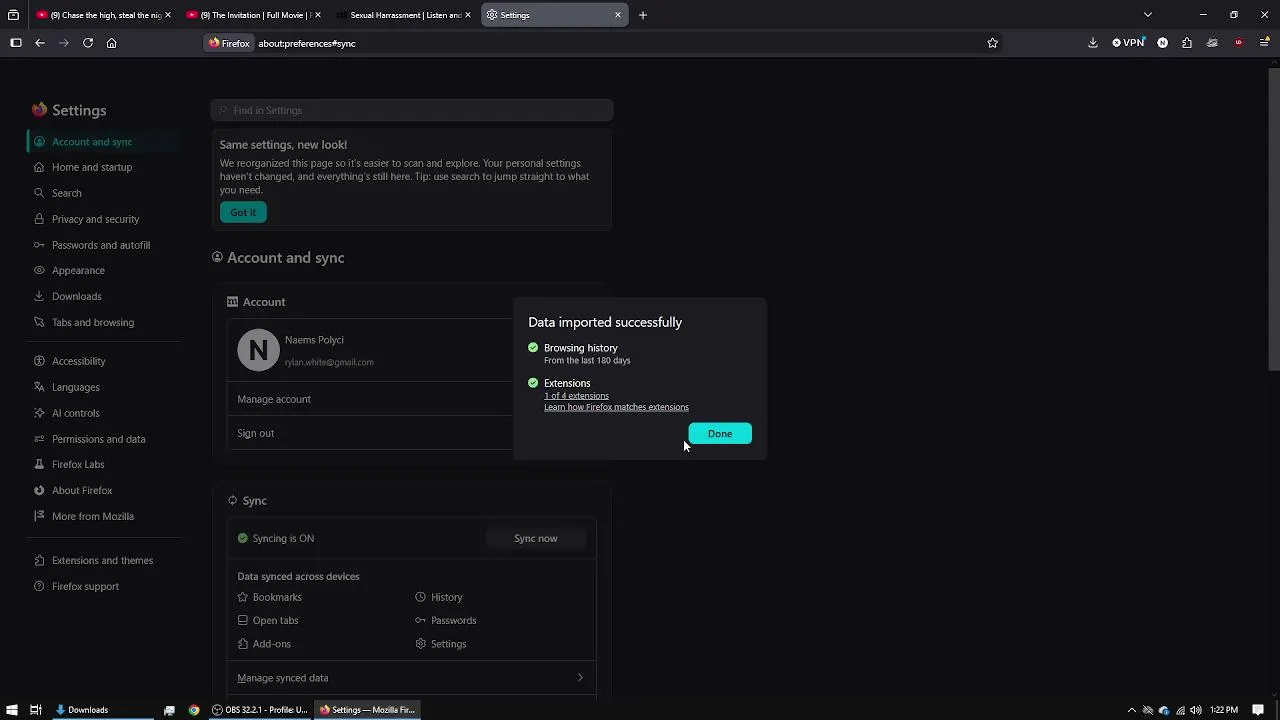Click the Home toolbar icon

click(x=112, y=43)
